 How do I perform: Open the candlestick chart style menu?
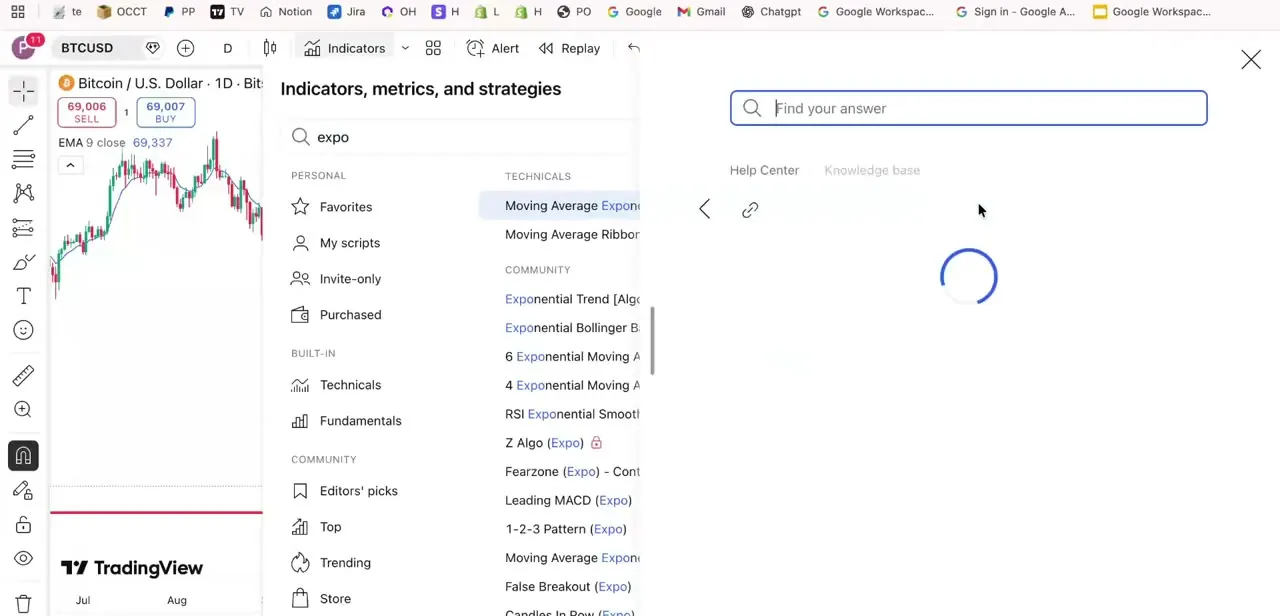coord(270,48)
